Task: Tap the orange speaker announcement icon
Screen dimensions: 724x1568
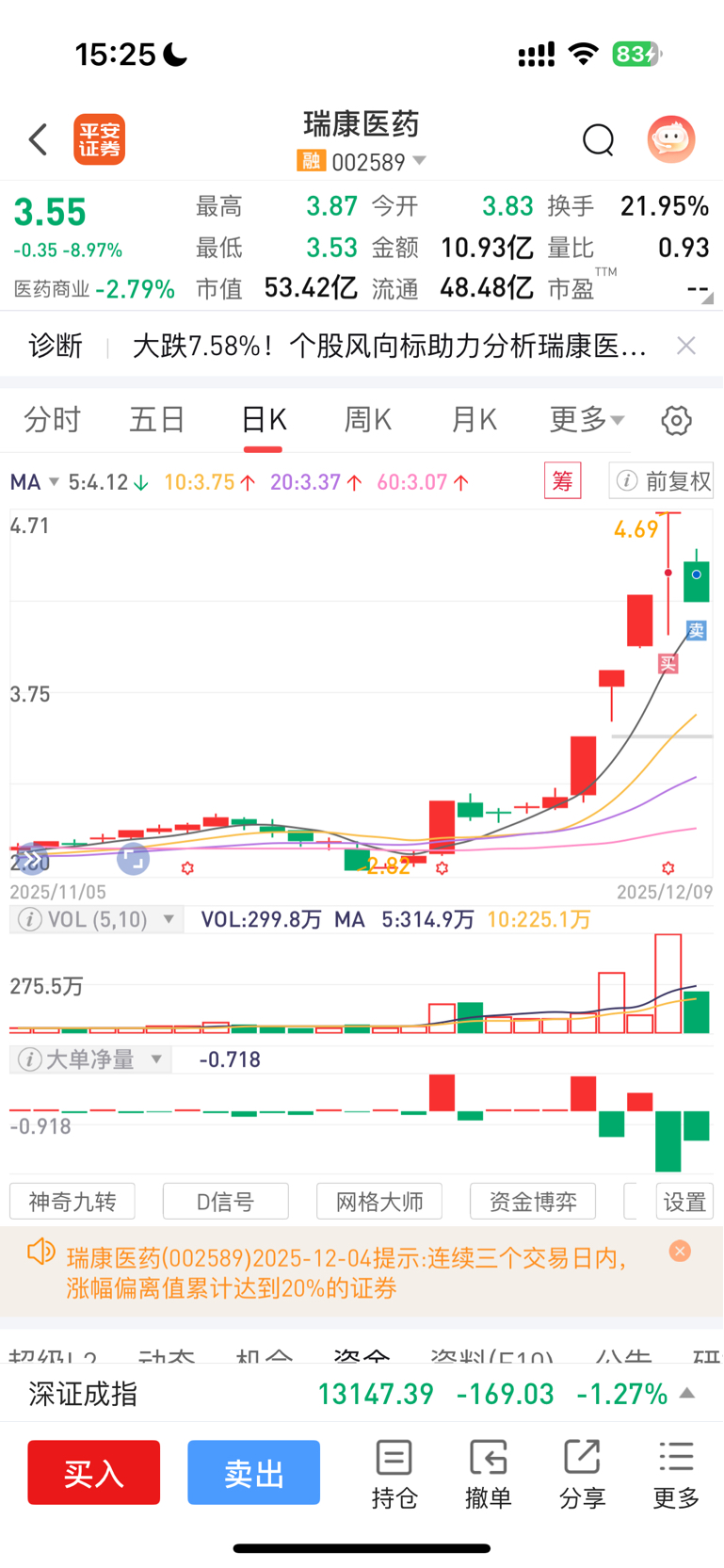Action: click(x=40, y=1253)
